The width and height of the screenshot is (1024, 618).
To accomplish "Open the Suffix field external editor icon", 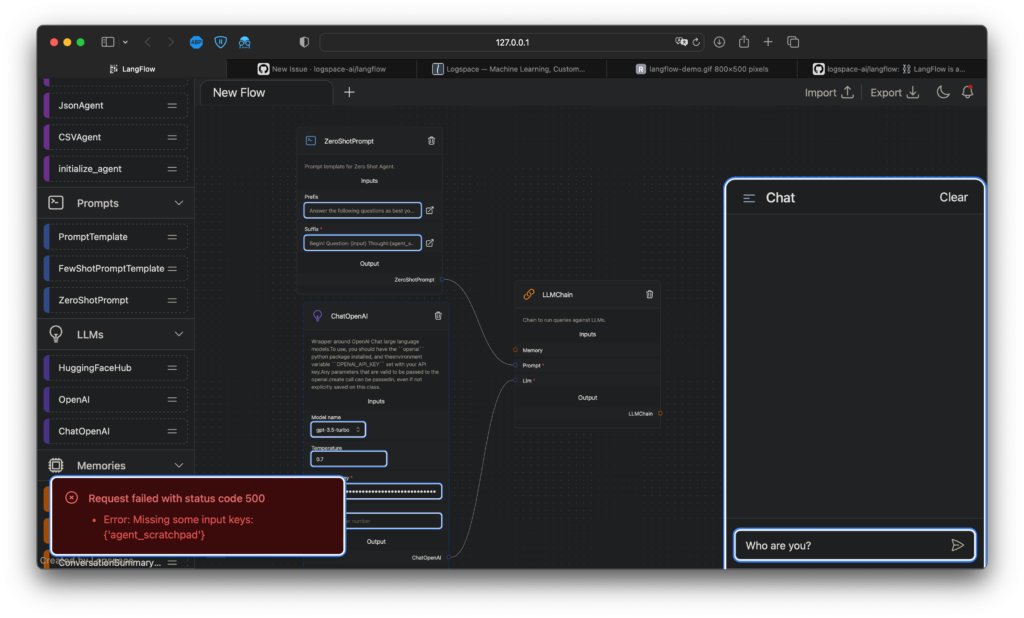I will pyautogui.click(x=430, y=243).
